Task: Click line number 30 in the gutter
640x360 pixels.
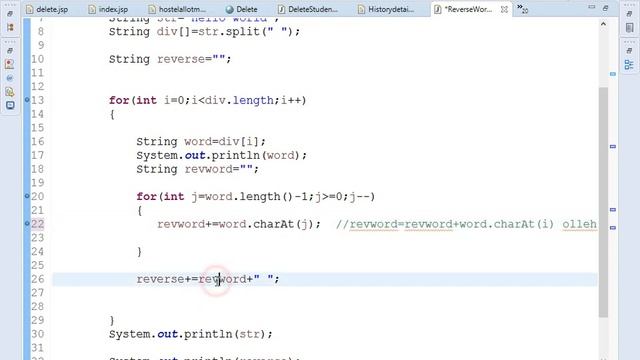Action: pos(38,334)
